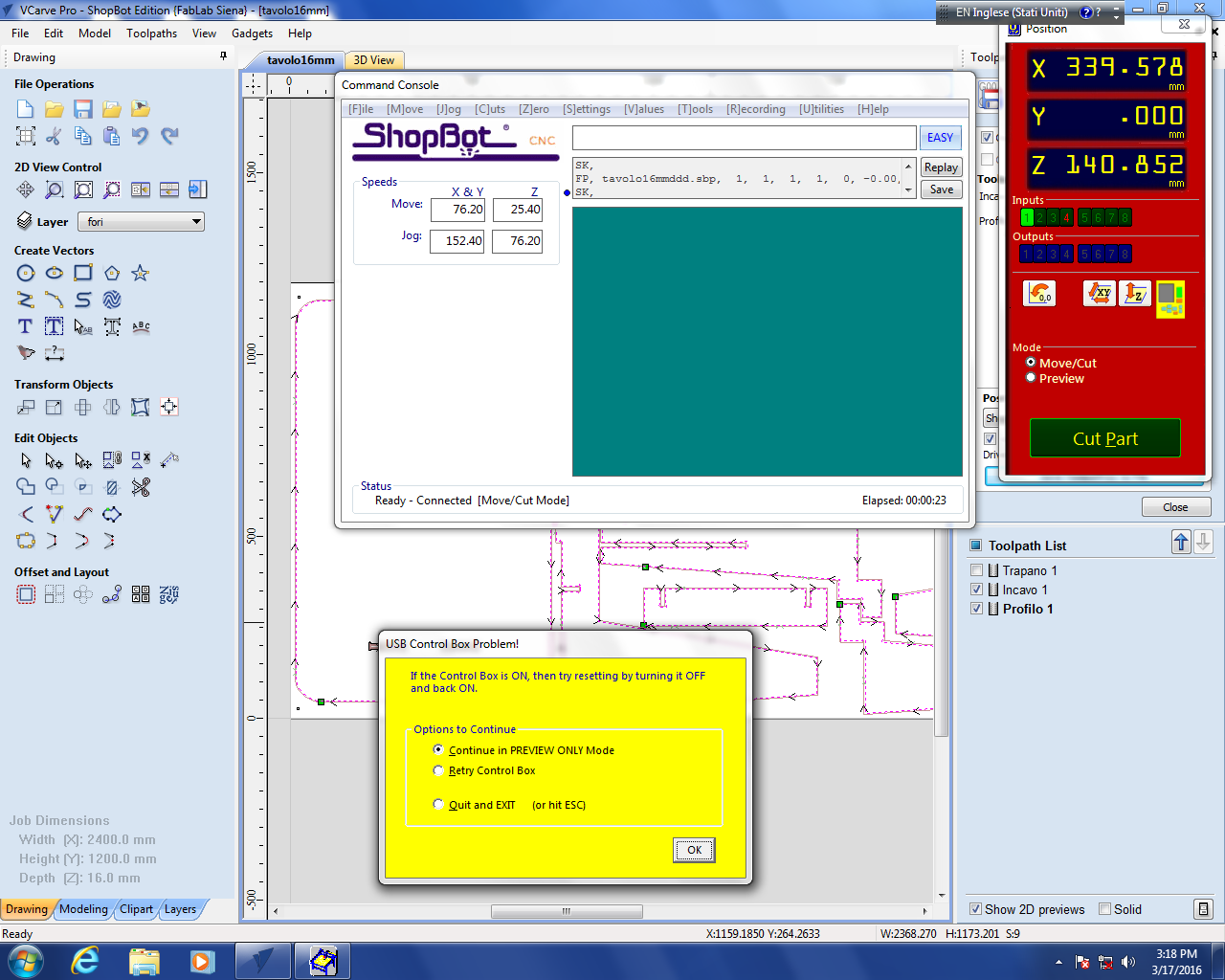Screen dimensions: 1225x980
Task: Click the green Cut Part button
Action: 1105,438
